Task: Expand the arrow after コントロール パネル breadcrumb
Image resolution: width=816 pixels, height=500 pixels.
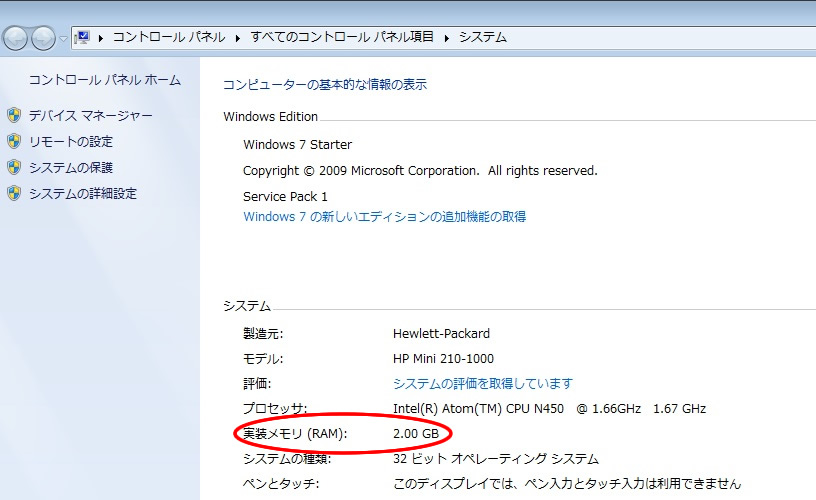Action: point(238,37)
